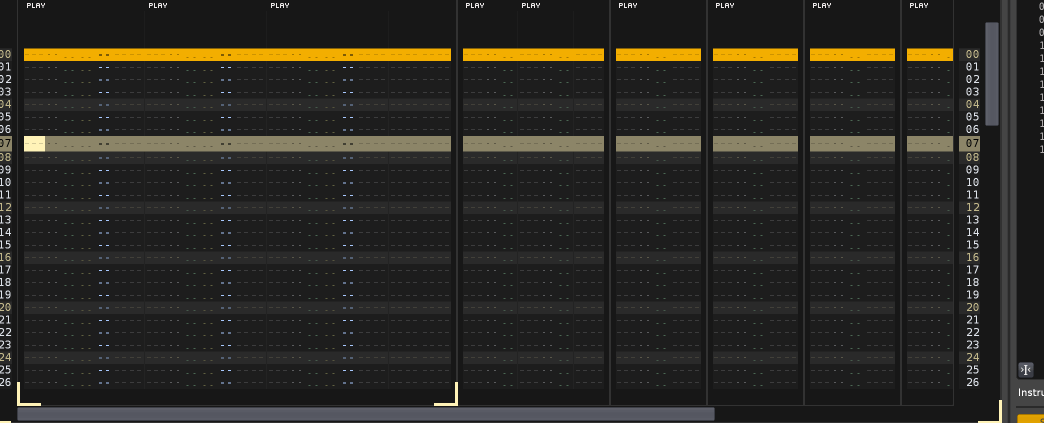Click row number 20 in the right column

coord(972,307)
